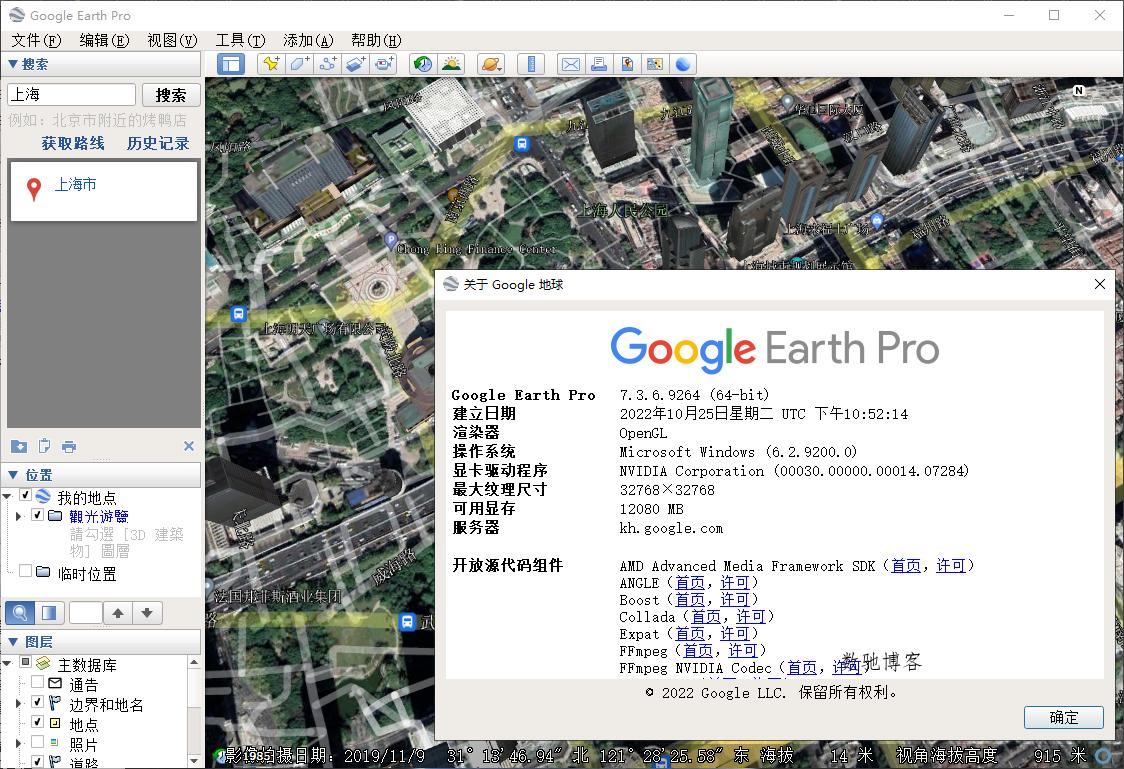Image resolution: width=1124 pixels, height=769 pixels.
Task: Check the 临时位置 checkbox
Action: coord(25,571)
